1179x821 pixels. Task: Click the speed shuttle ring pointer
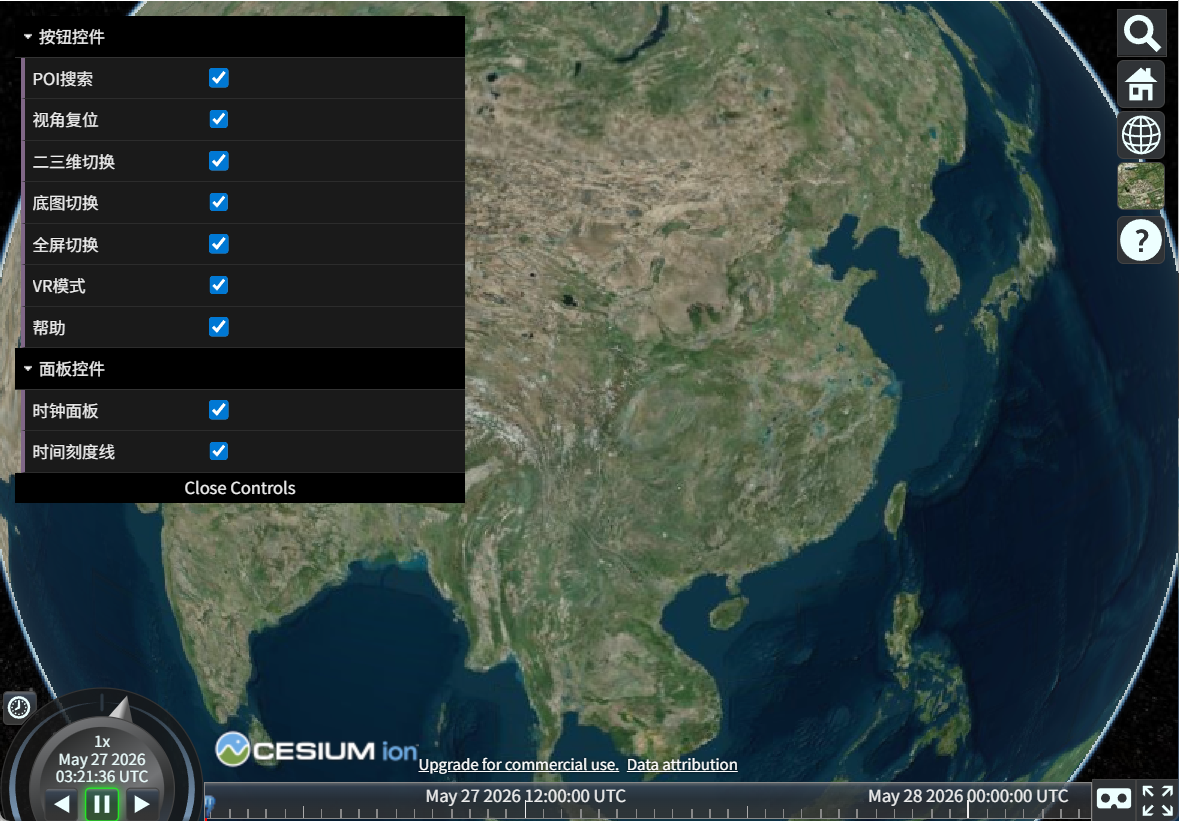point(121,709)
